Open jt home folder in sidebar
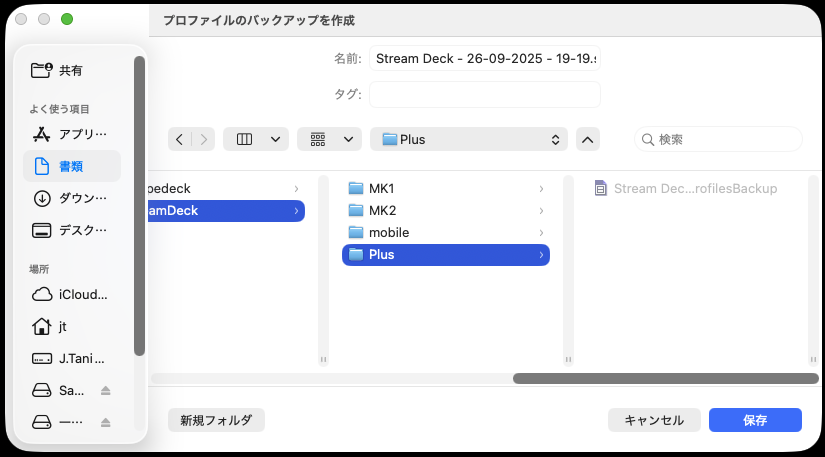 click(72, 327)
